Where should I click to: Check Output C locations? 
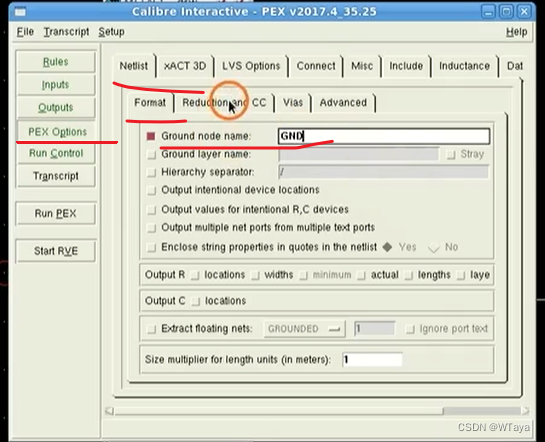click(x=196, y=301)
